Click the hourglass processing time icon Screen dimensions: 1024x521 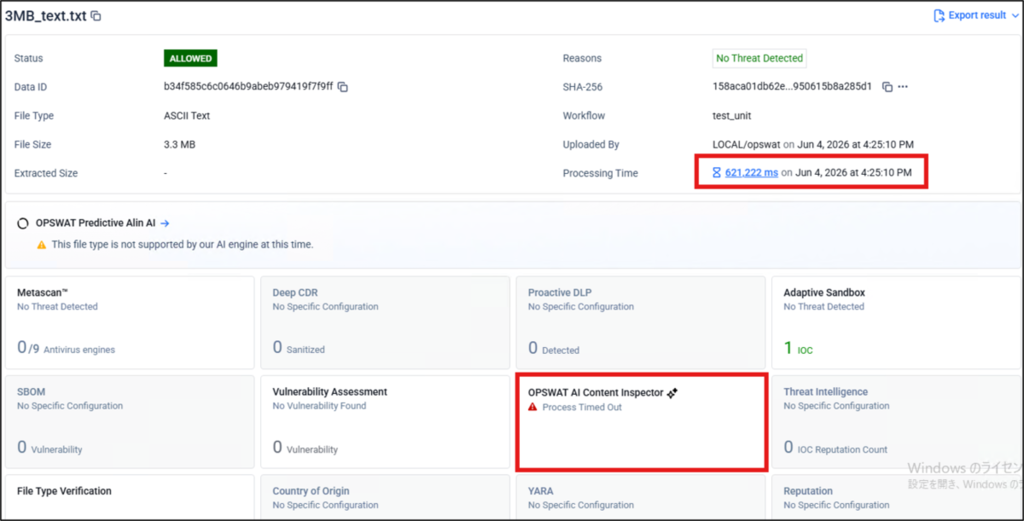(x=716, y=173)
